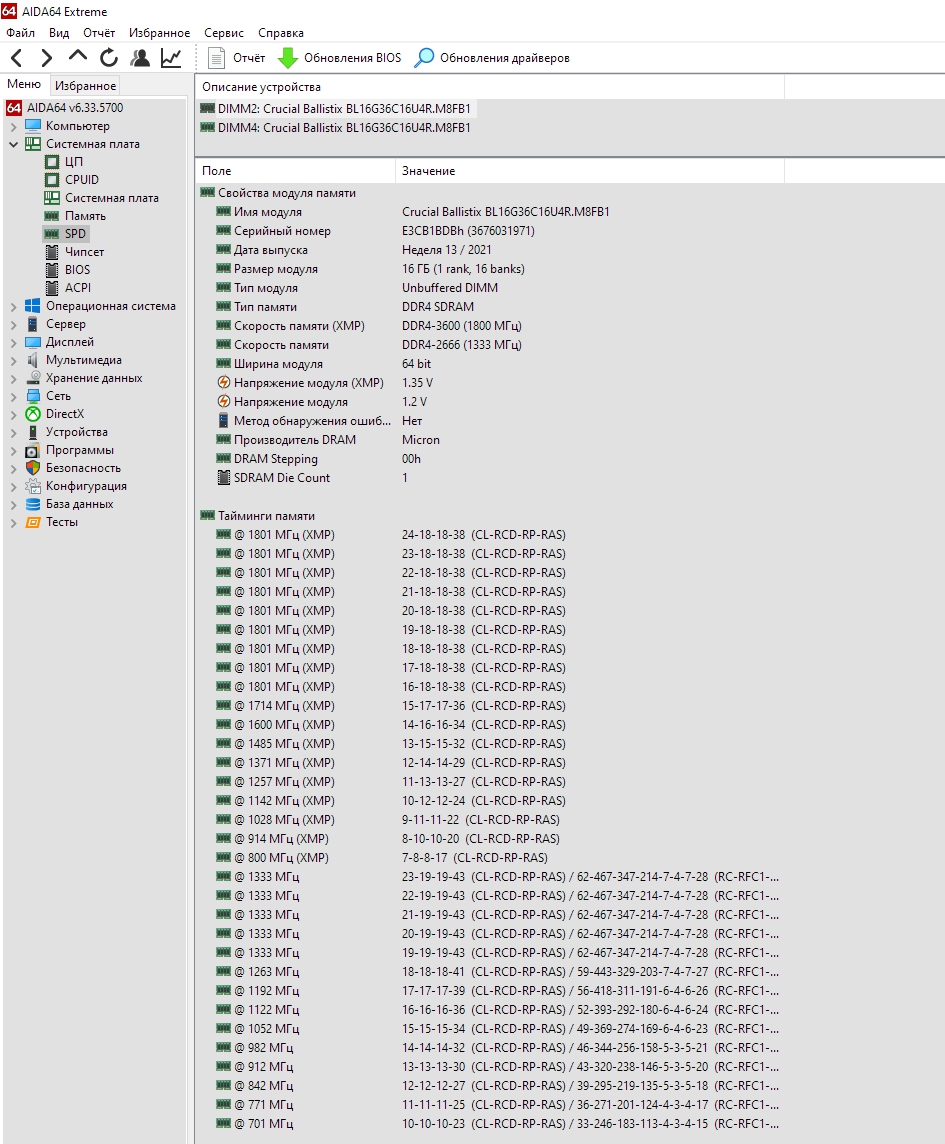The height and width of the screenshot is (1144, 945).
Task: Collapse the Системная плата tree node
Action: coord(13,144)
